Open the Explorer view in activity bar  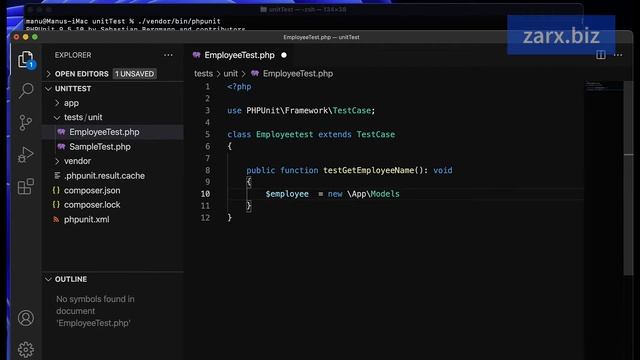coord(25,60)
